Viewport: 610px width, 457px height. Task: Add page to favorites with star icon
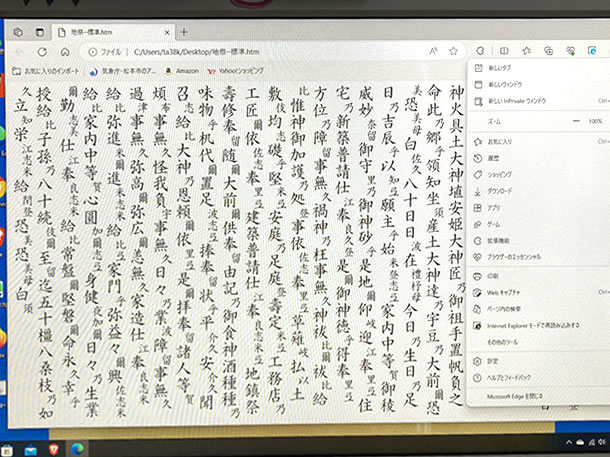point(453,51)
